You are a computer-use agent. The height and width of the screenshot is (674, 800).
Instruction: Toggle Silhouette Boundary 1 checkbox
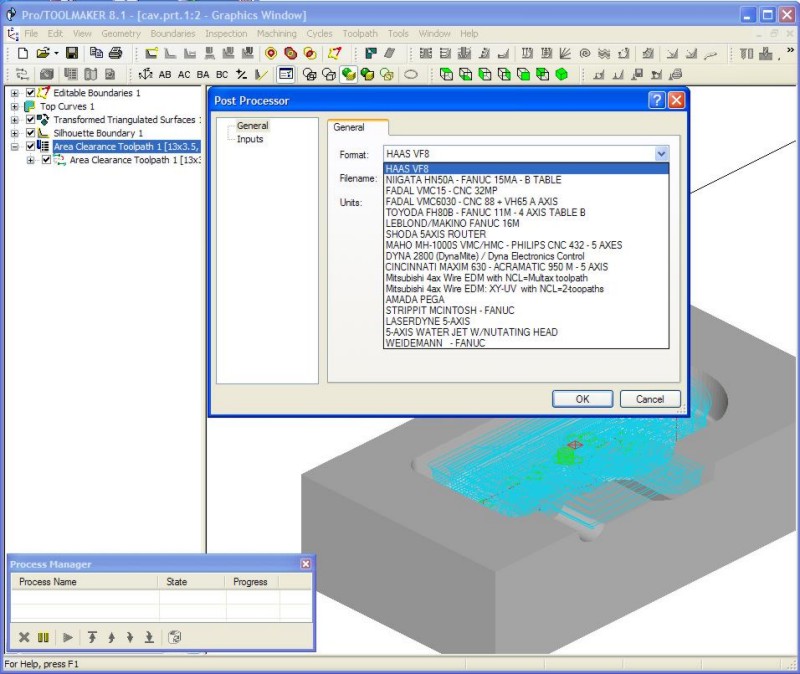31,133
